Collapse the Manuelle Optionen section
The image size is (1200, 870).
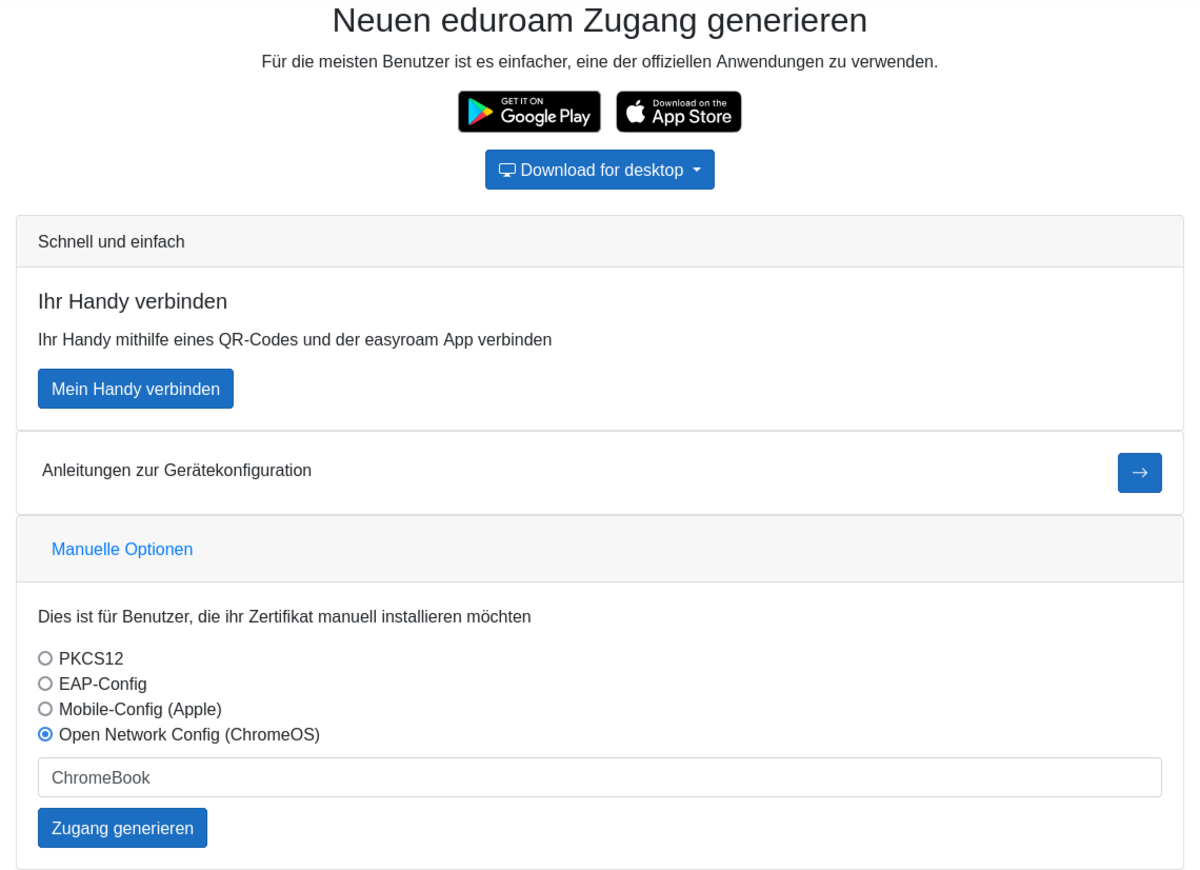point(122,549)
